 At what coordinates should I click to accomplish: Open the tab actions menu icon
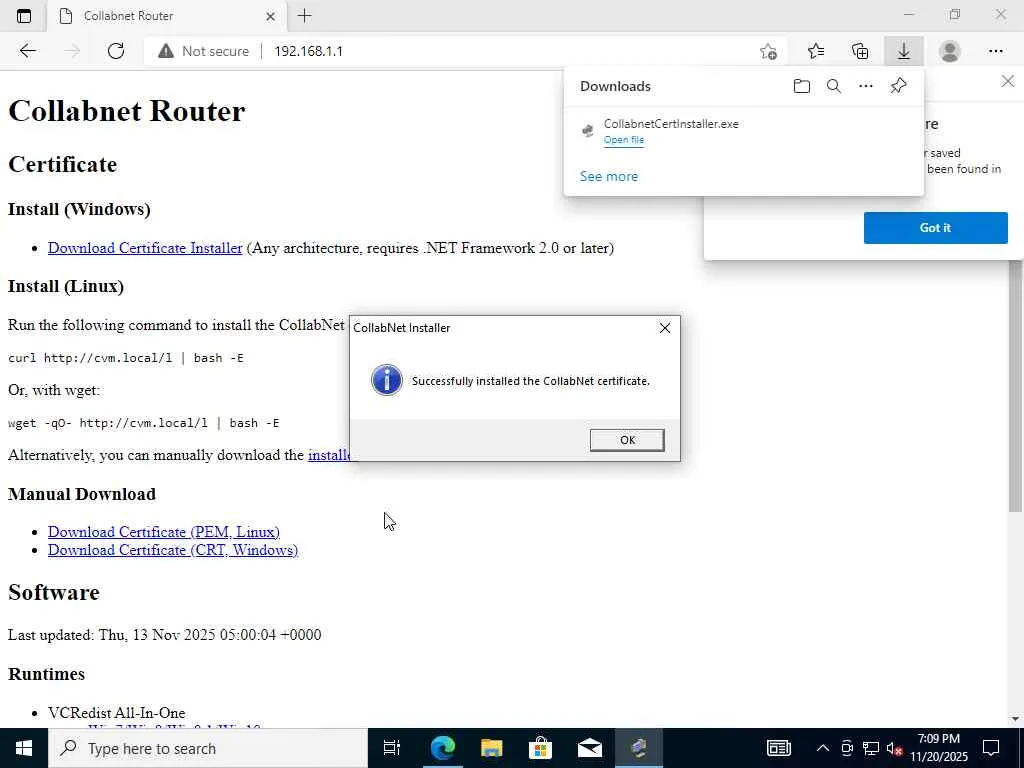[x=24, y=16]
